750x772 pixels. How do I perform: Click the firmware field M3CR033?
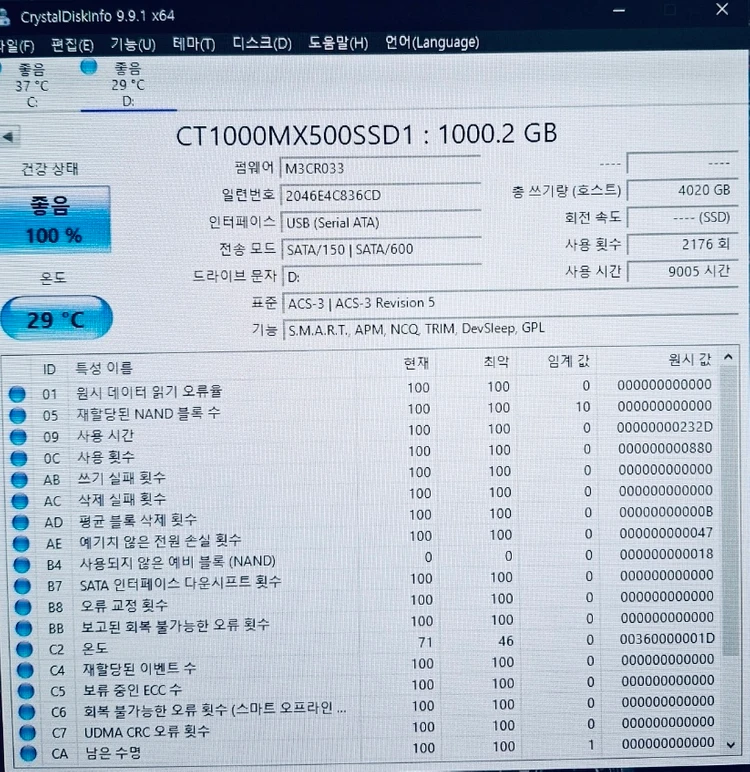point(380,168)
